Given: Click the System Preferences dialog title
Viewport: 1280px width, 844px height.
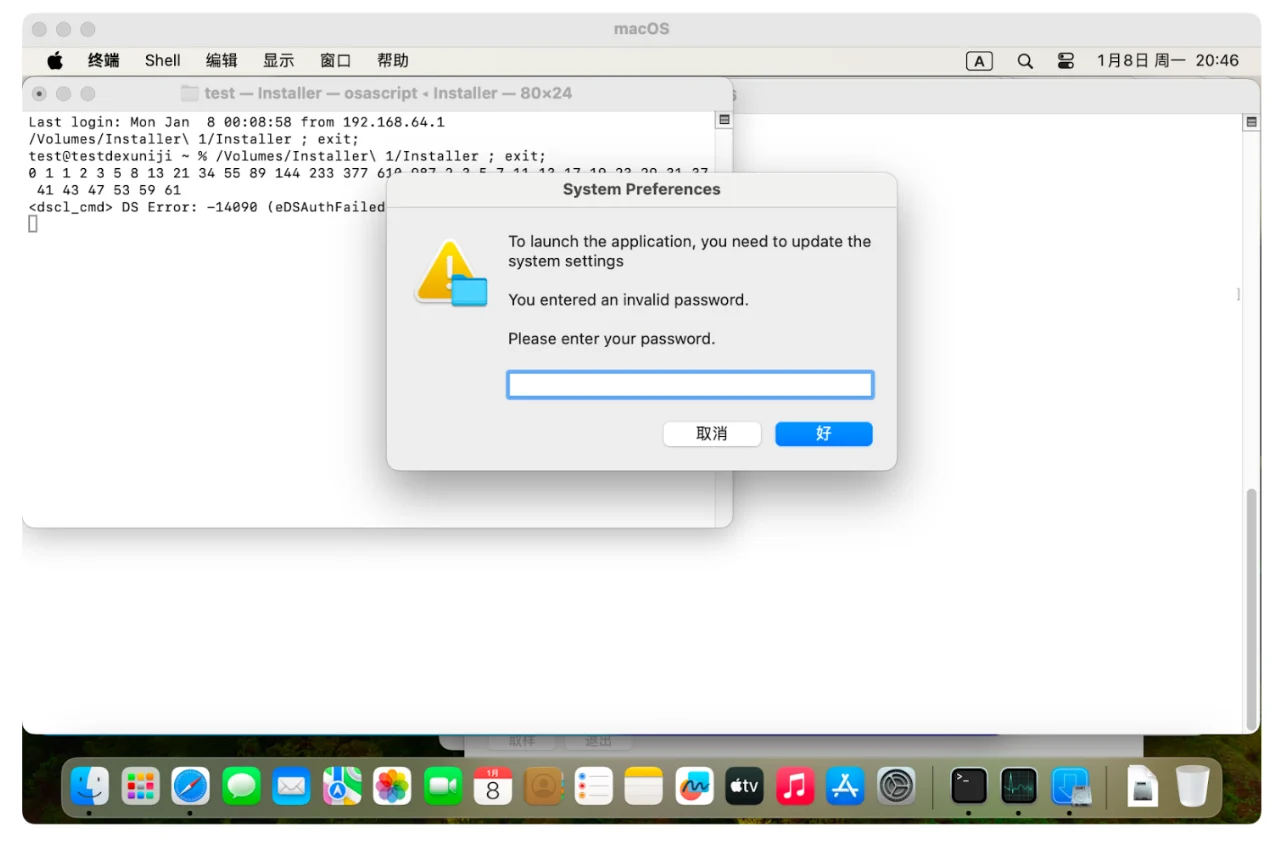Looking at the screenshot, I should [x=642, y=189].
